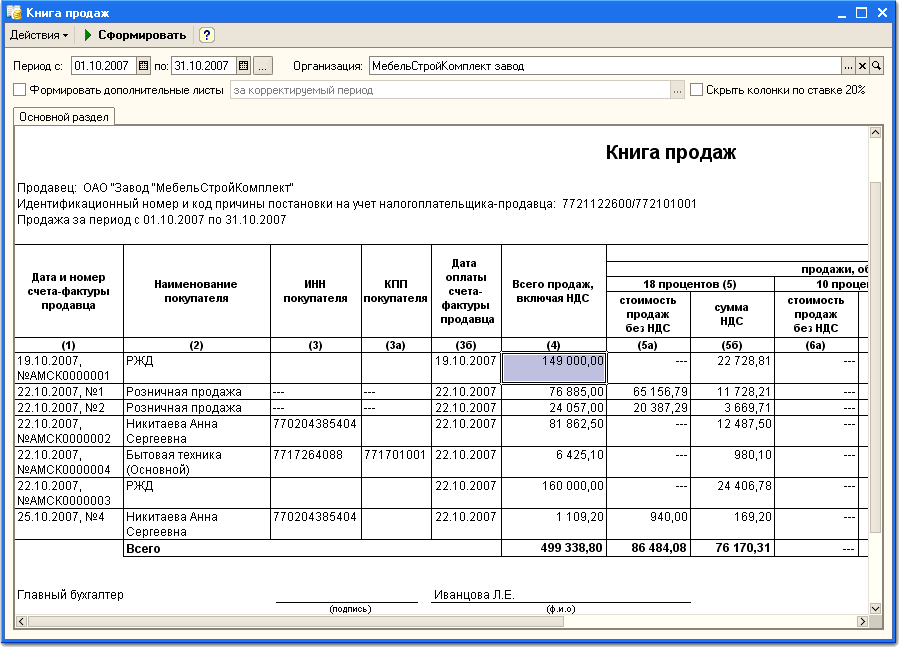Click ellipsis of корректируемый период field
The image size is (899, 647).
point(678,90)
